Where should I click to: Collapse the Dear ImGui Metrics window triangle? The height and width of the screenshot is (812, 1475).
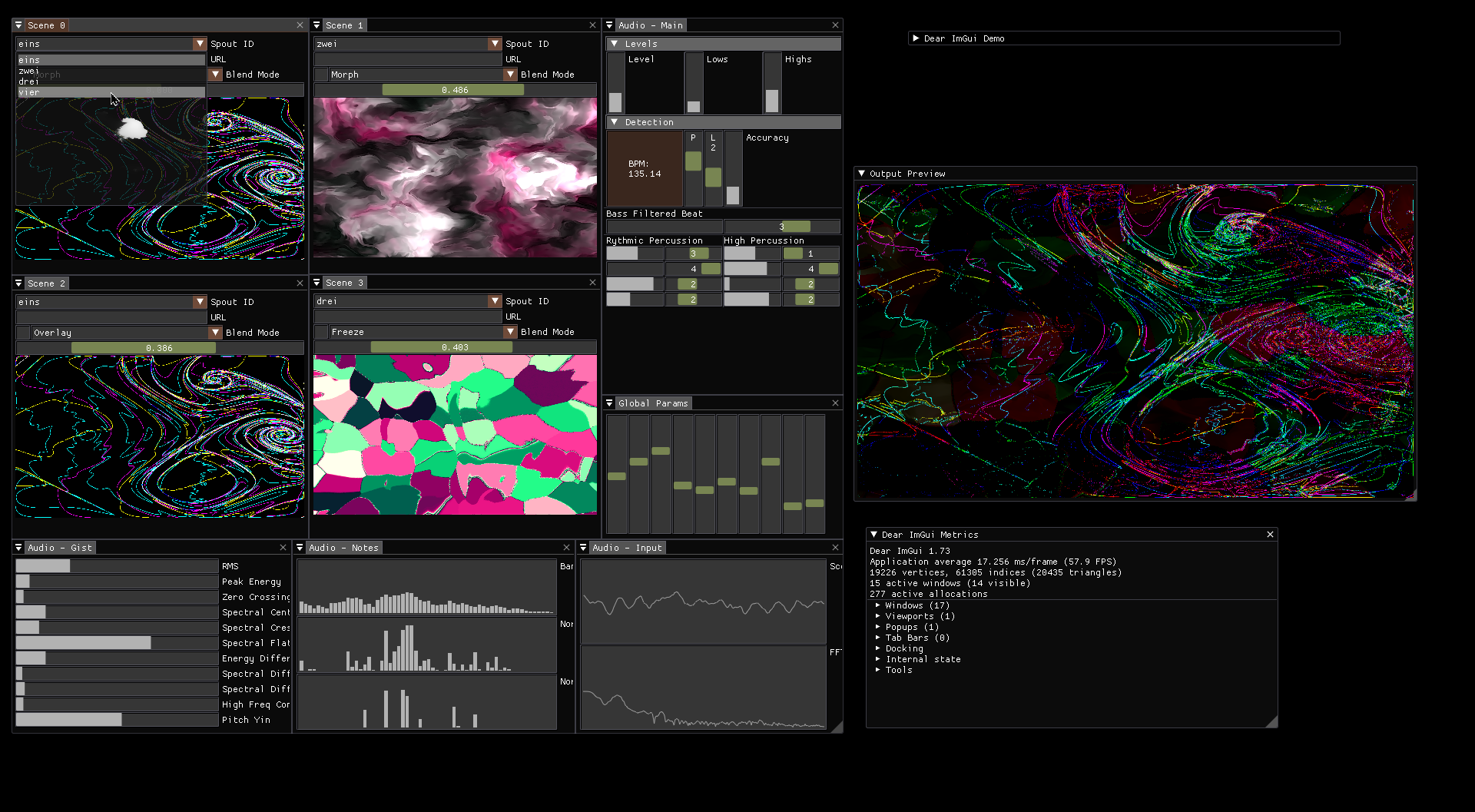coord(873,534)
